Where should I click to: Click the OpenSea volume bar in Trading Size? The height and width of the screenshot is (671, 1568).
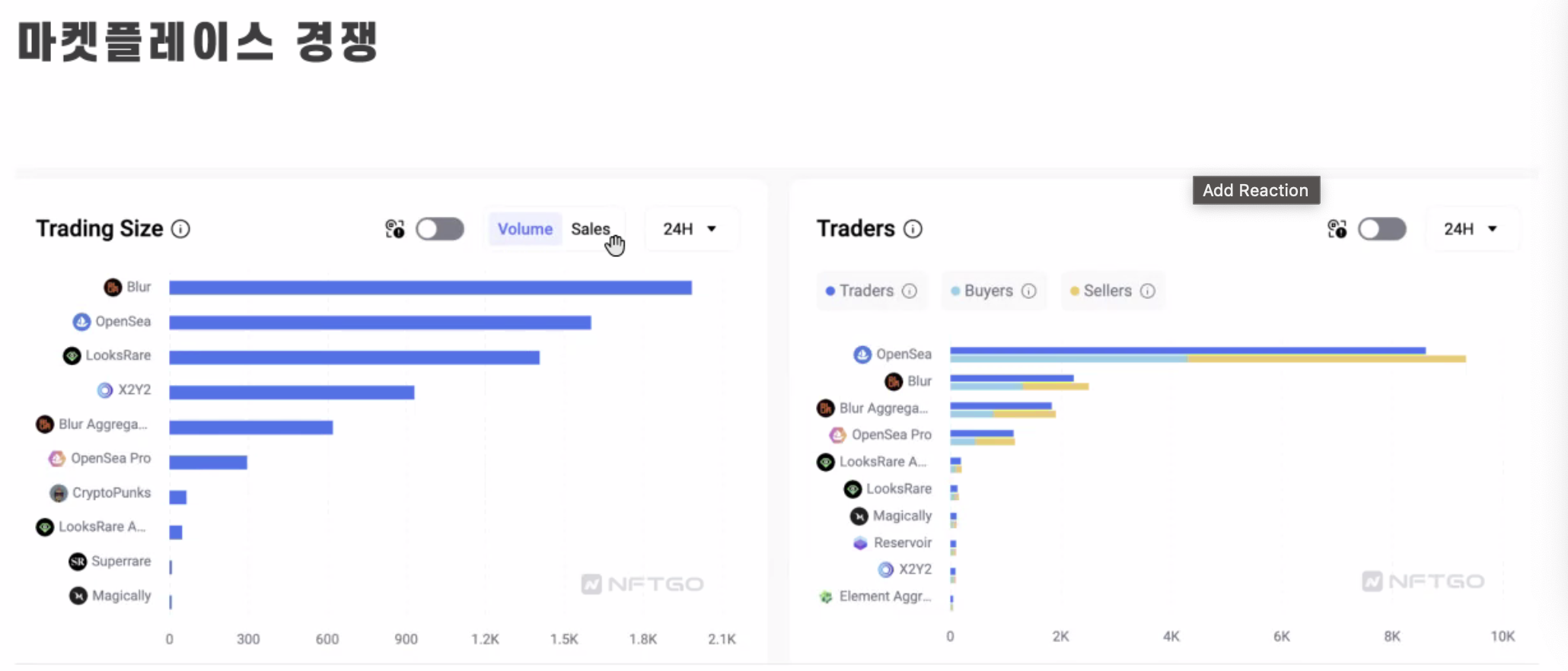[x=380, y=323]
